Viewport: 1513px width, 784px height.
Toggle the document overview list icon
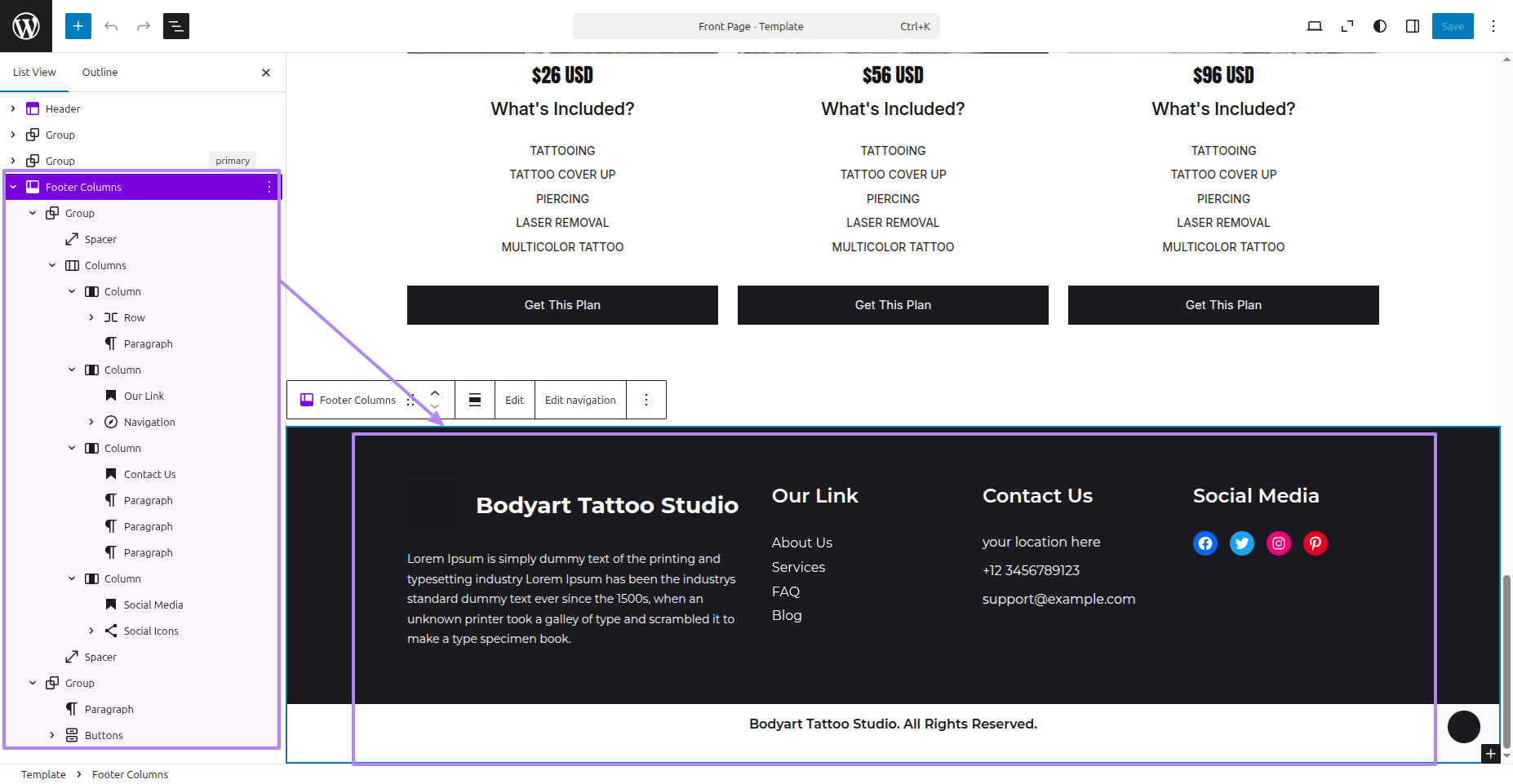tap(176, 26)
